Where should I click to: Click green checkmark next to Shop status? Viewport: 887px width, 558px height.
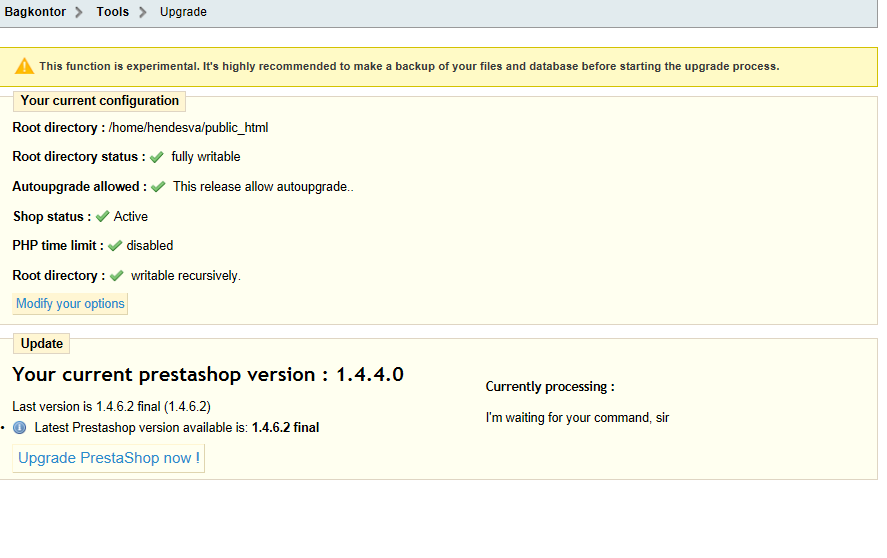pyautogui.click(x=102, y=217)
